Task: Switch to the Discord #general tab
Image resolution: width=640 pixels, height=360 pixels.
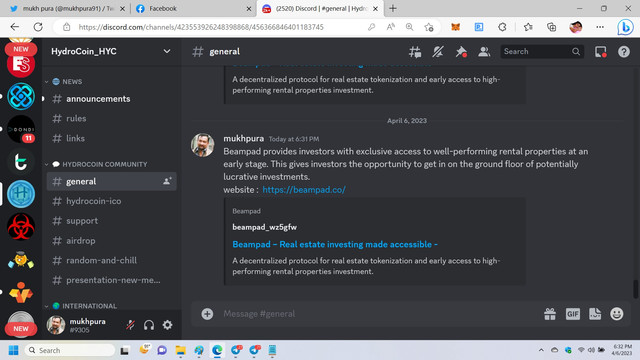Action: tap(320, 9)
